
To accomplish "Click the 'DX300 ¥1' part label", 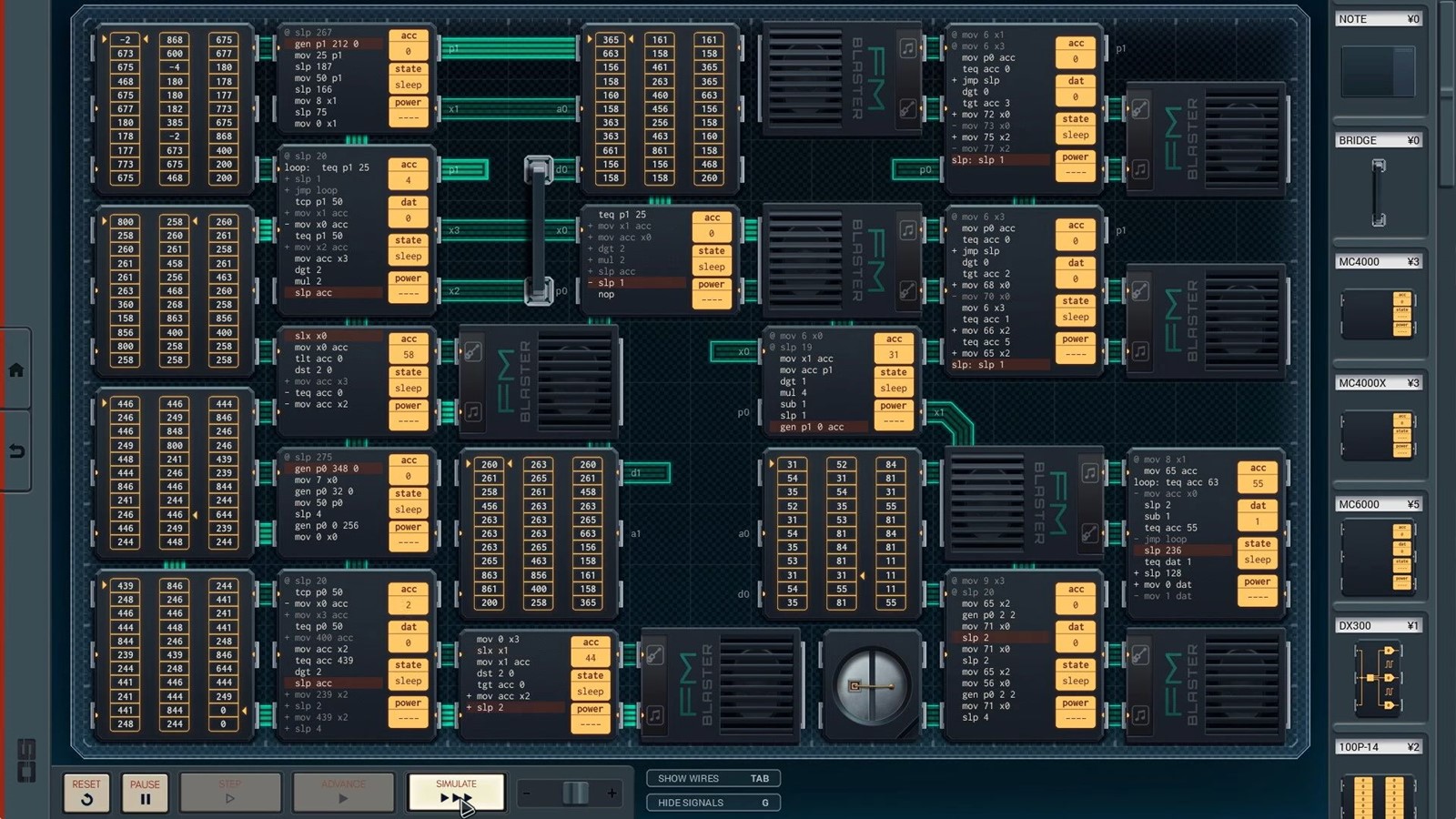I will click(1379, 625).
